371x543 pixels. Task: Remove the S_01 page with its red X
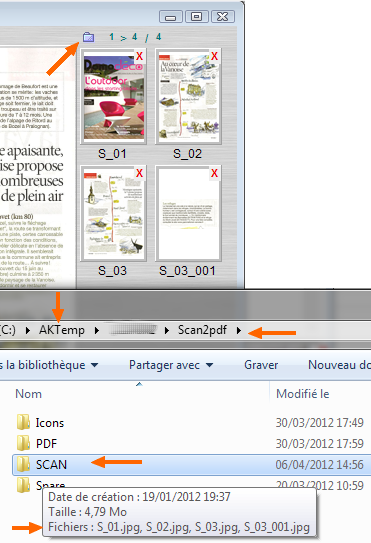(139, 56)
